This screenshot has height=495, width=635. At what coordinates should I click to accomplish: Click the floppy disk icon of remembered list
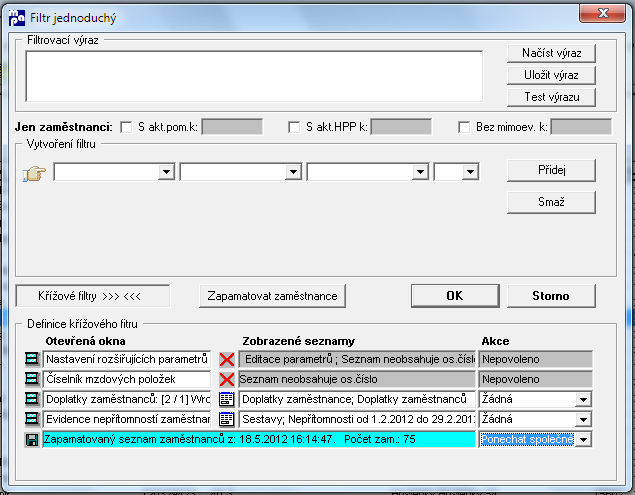click(x=32, y=440)
